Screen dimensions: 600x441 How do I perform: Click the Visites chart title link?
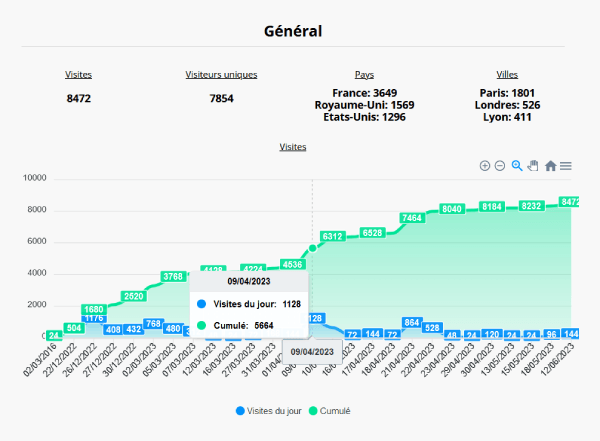tap(293, 147)
